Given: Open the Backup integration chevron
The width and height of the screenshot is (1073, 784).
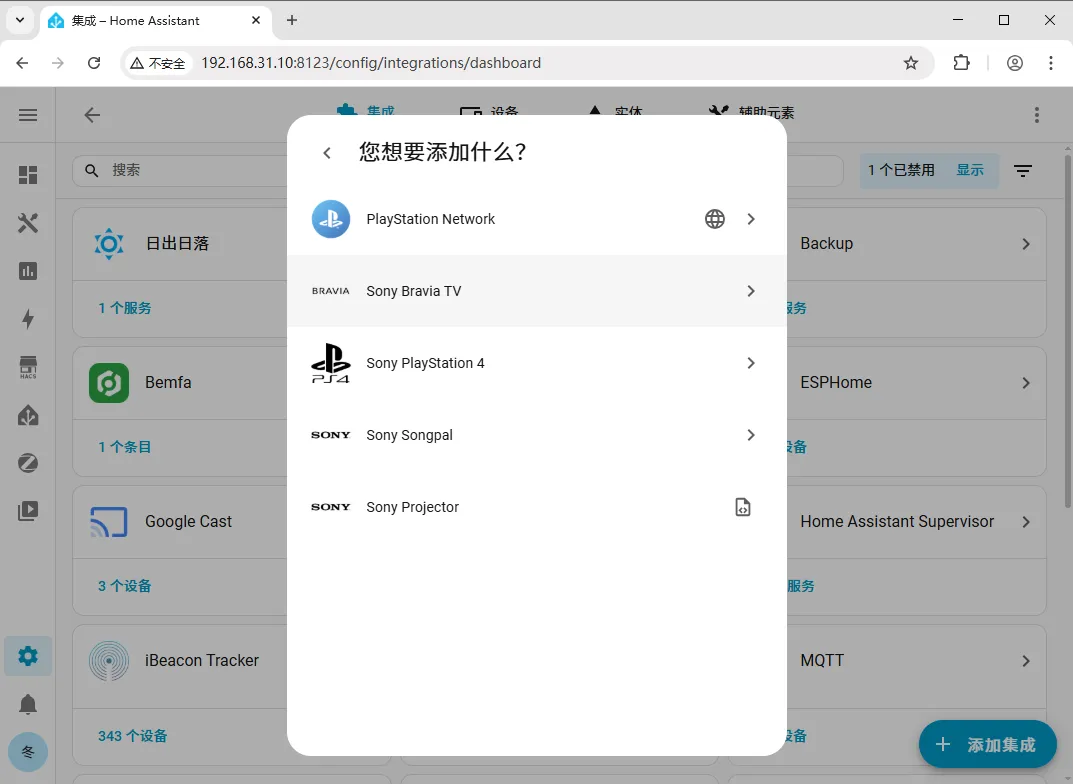Looking at the screenshot, I should (x=1026, y=244).
